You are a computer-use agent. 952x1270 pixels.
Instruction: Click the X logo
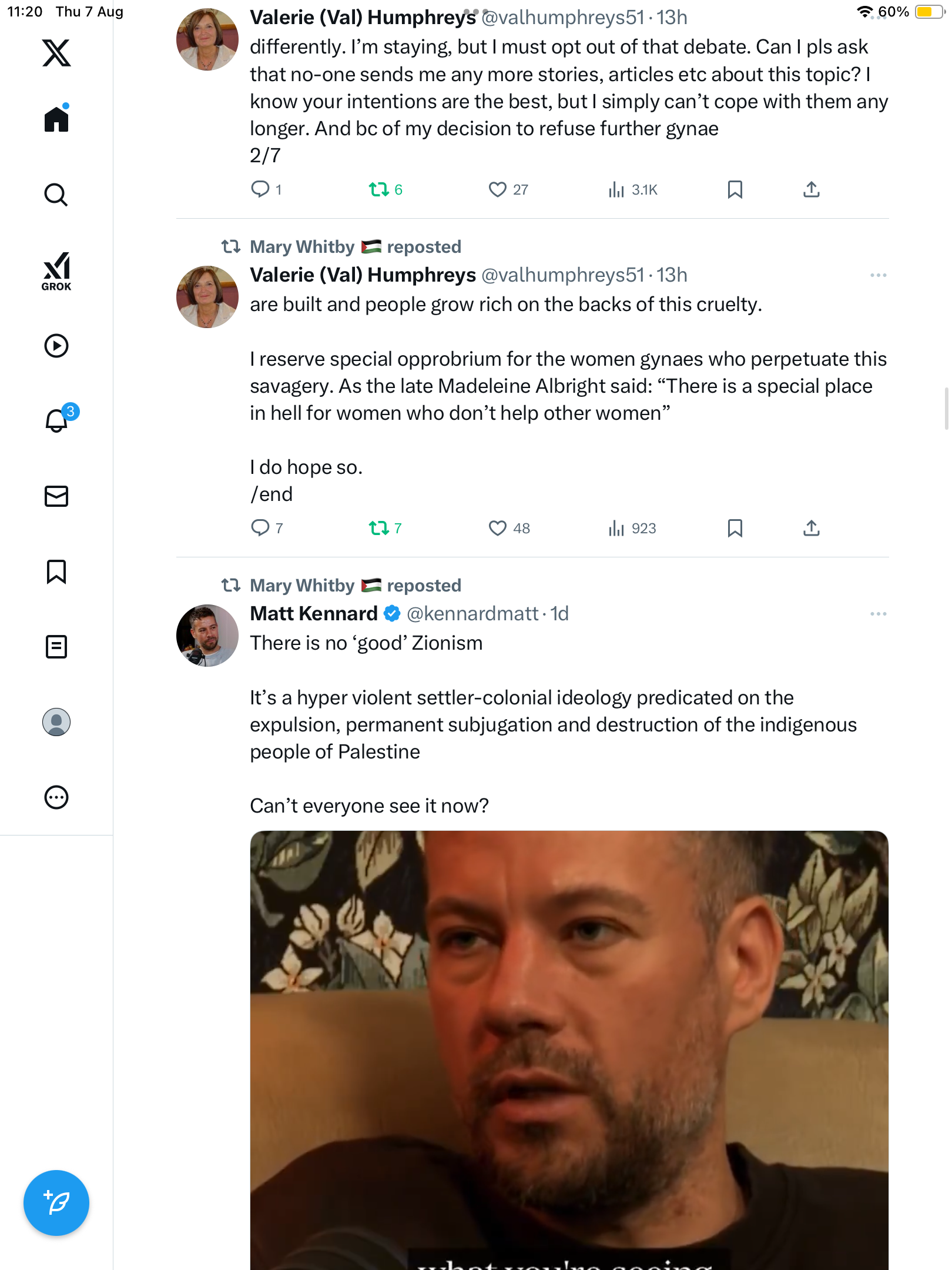click(56, 53)
